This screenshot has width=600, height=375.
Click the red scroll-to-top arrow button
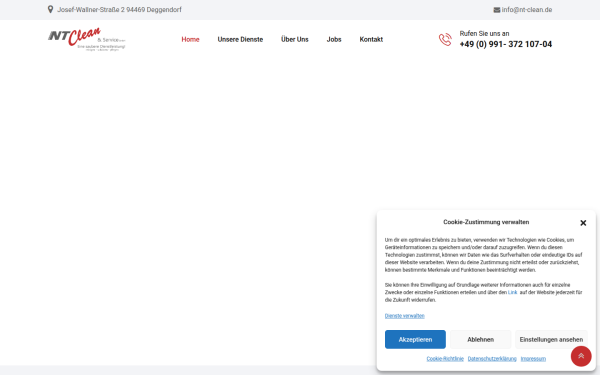[x=581, y=356]
